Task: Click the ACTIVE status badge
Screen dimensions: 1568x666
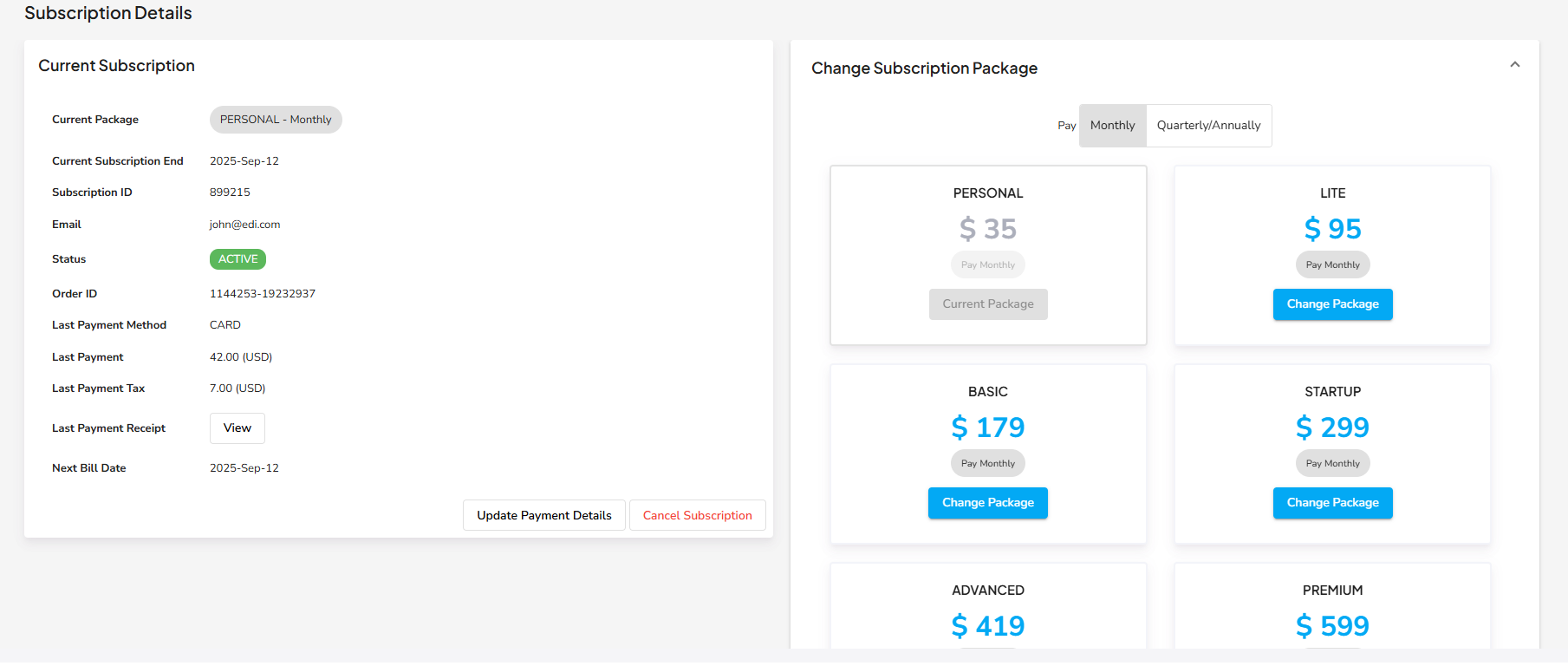Action: click(237, 259)
